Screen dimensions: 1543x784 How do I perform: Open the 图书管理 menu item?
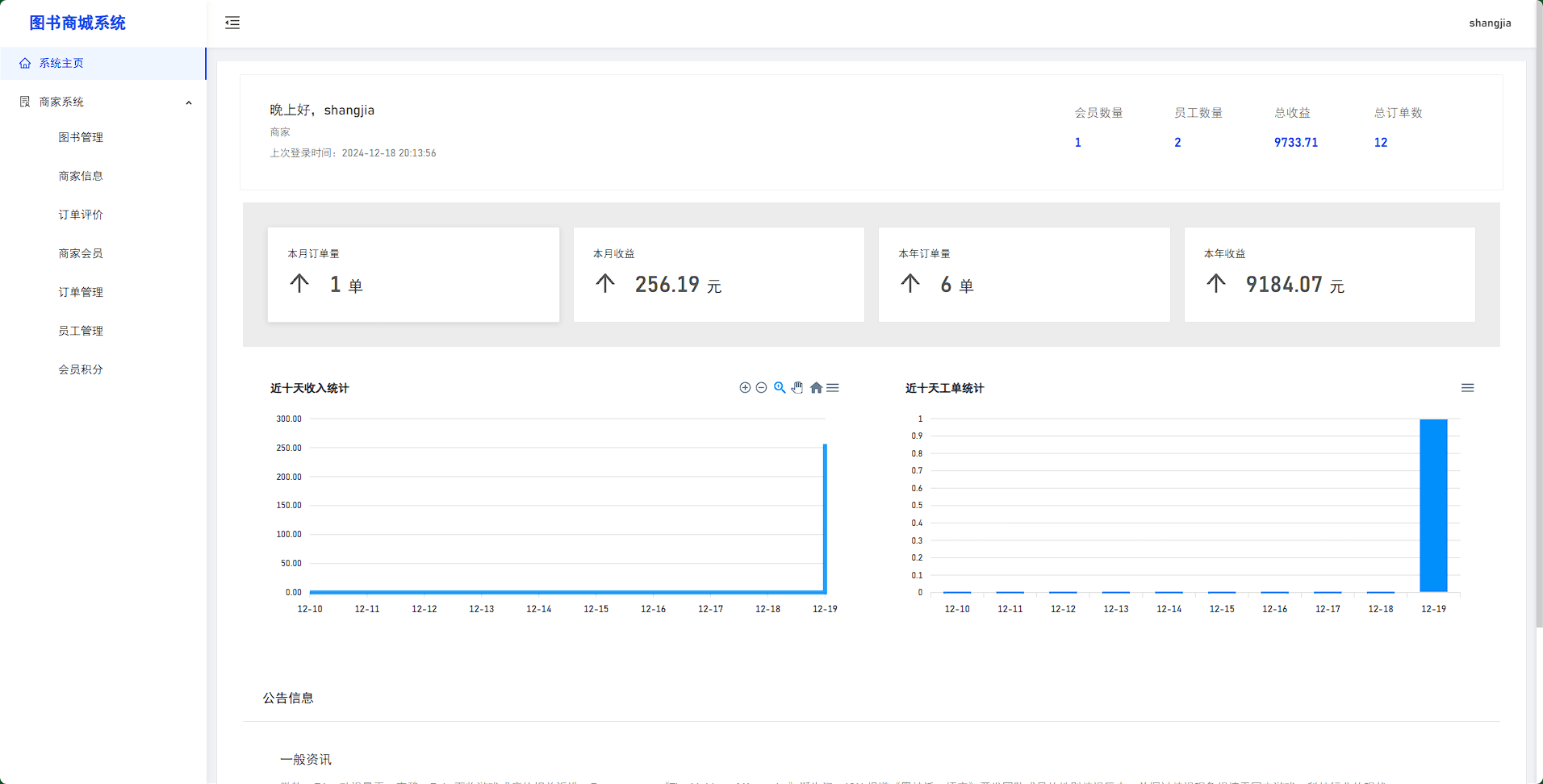coord(81,137)
